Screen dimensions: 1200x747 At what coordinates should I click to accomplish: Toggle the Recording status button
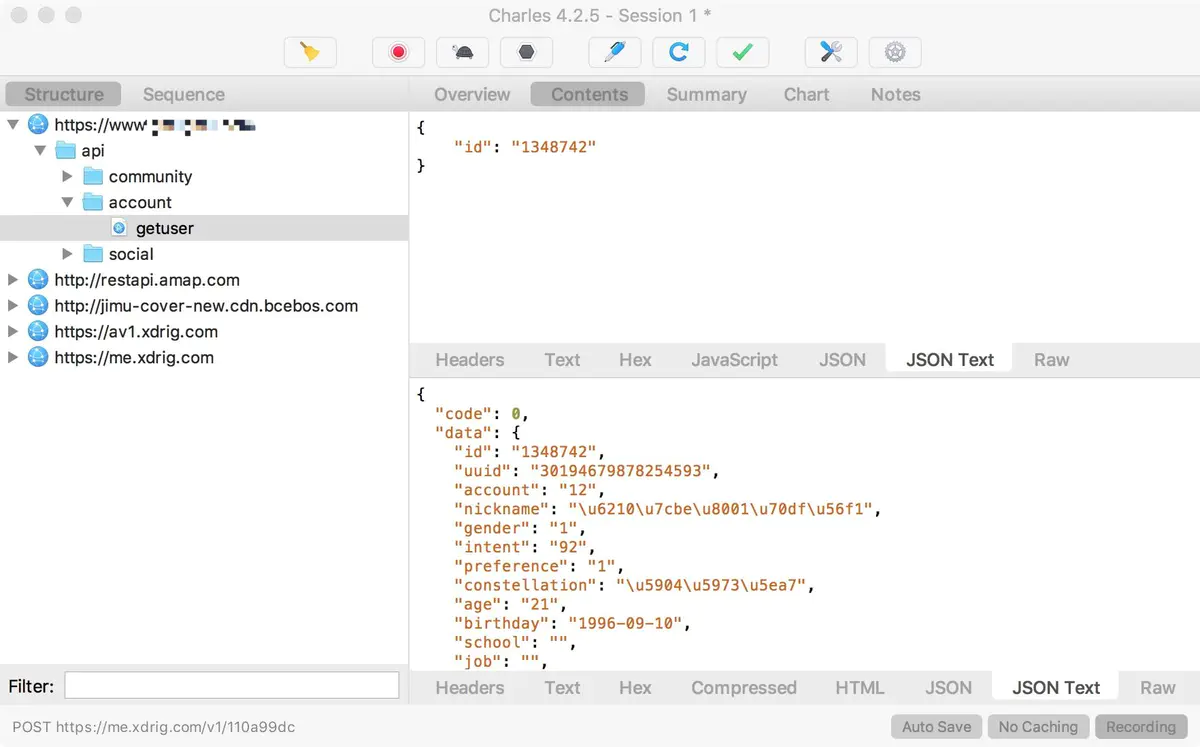[x=1140, y=727]
